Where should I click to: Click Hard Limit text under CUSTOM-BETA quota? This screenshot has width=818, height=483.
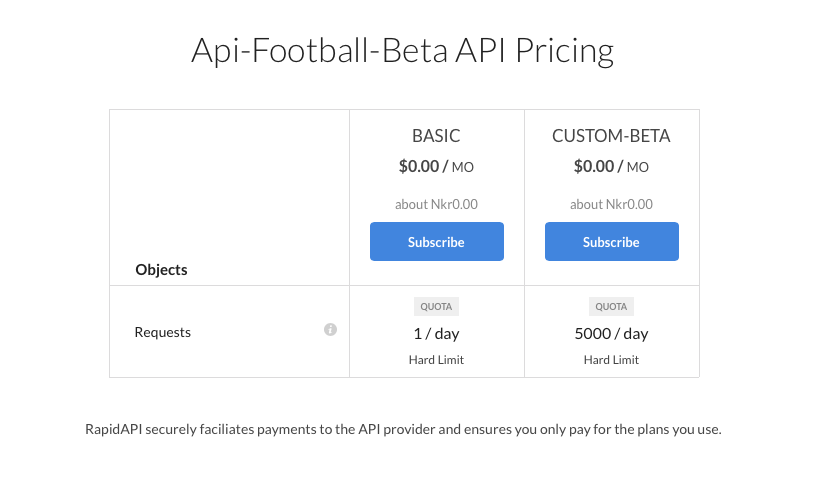tap(611, 360)
